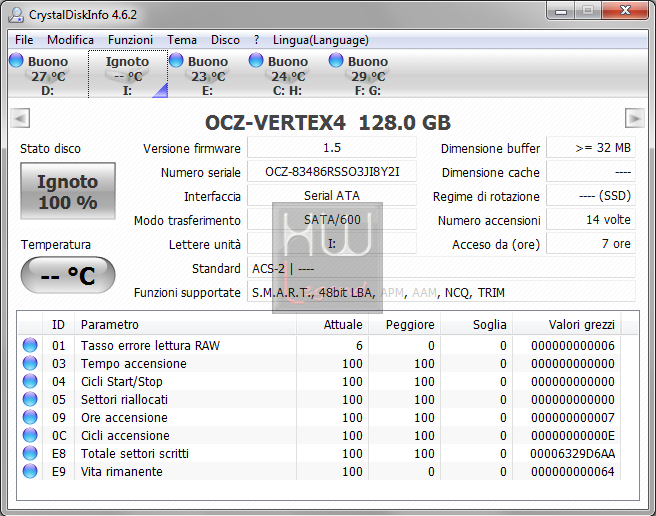Screen dimensions: 656x516
Task: Click the Soglia column header
Action: coord(477,324)
